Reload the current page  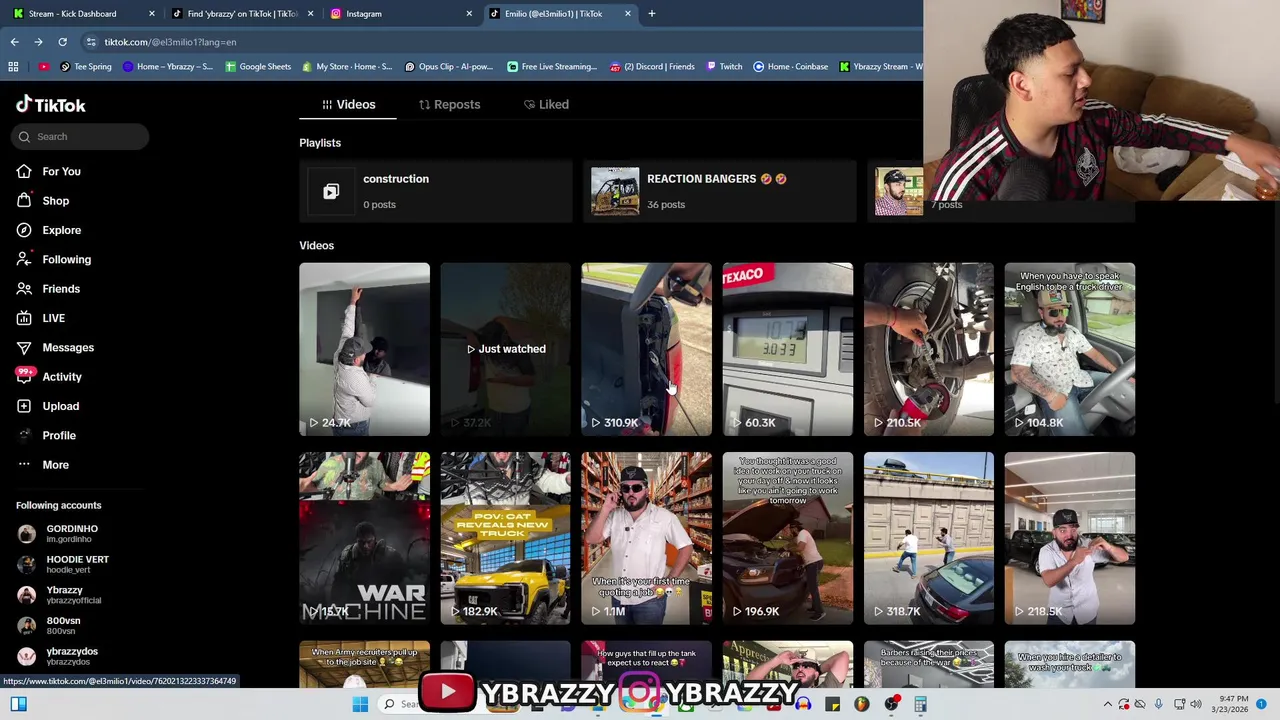click(x=62, y=42)
